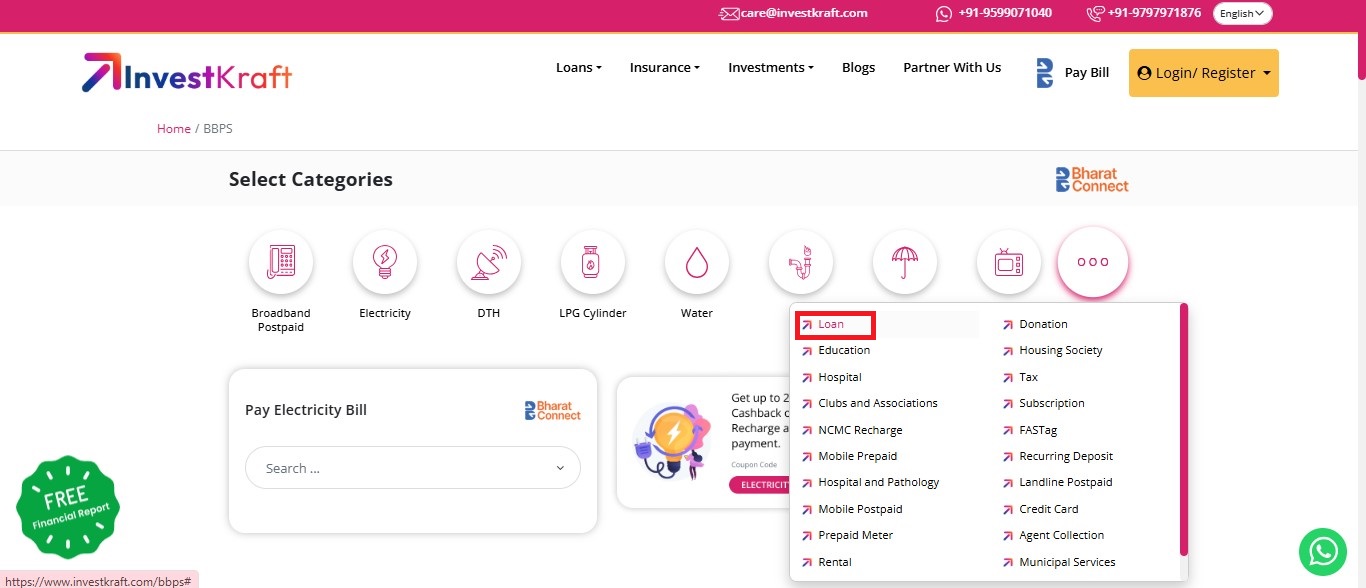Expand the Login/ Register dropdown
1366x588 pixels.
point(1204,73)
